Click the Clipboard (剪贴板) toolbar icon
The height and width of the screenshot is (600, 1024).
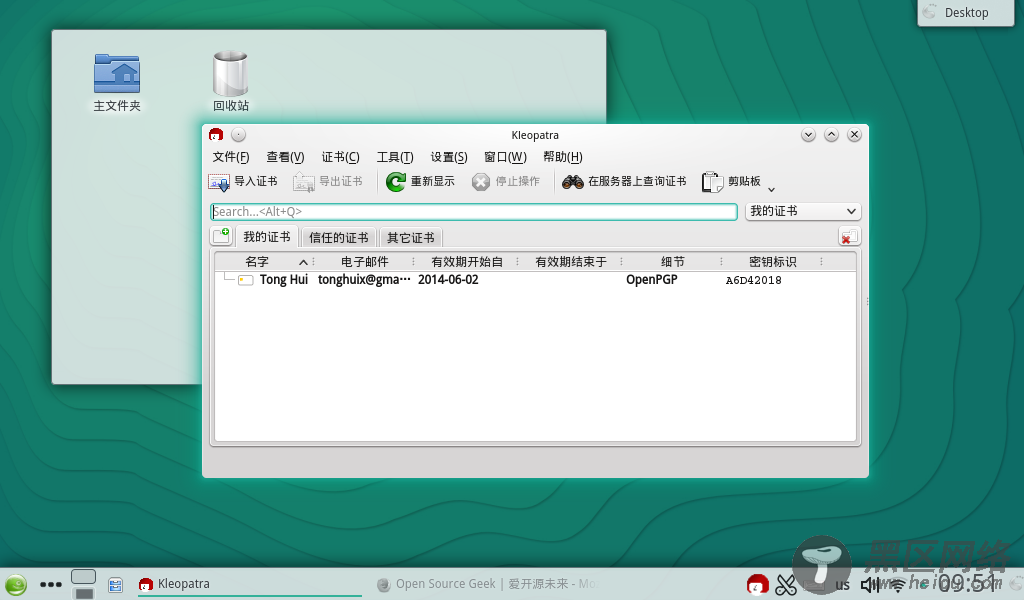[x=712, y=182]
